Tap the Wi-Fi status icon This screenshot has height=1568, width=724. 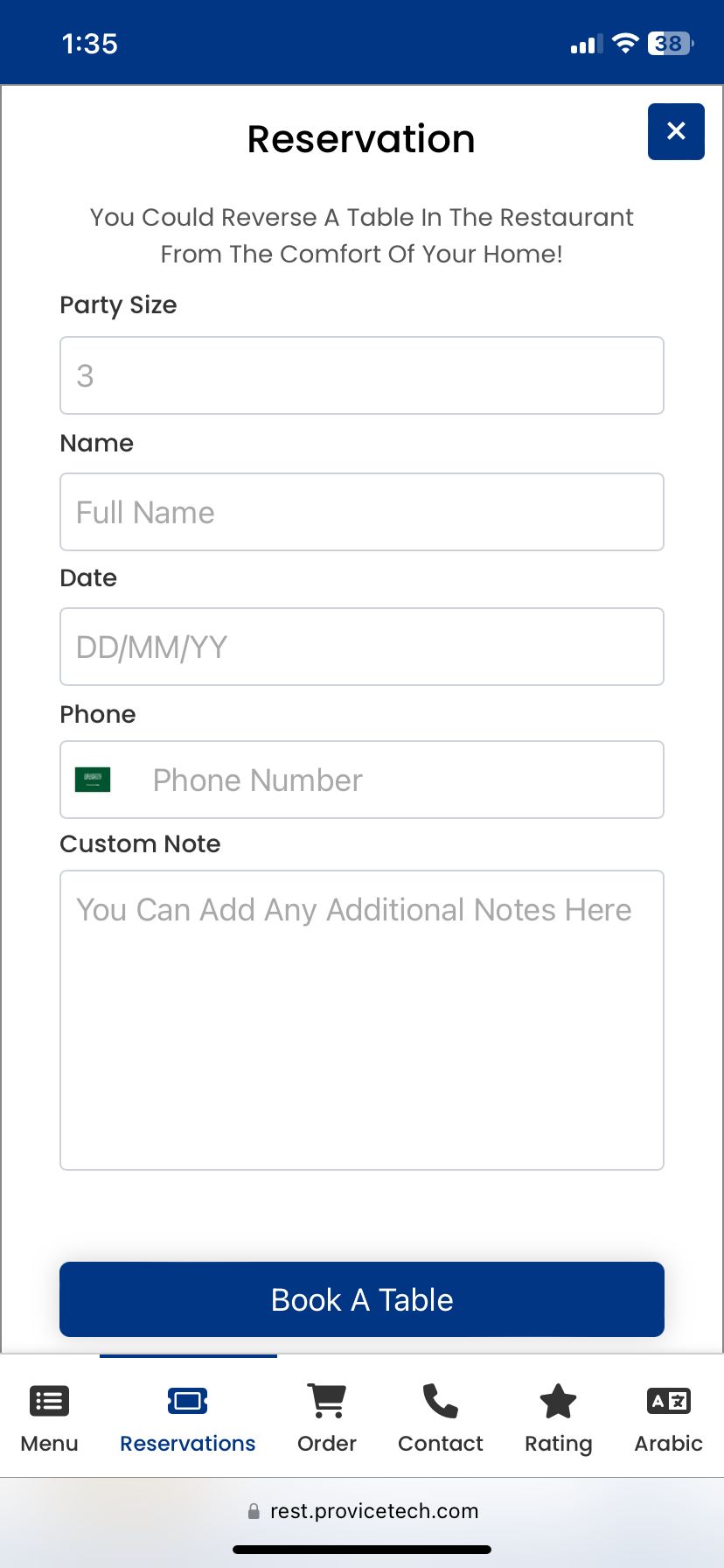[x=625, y=43]
